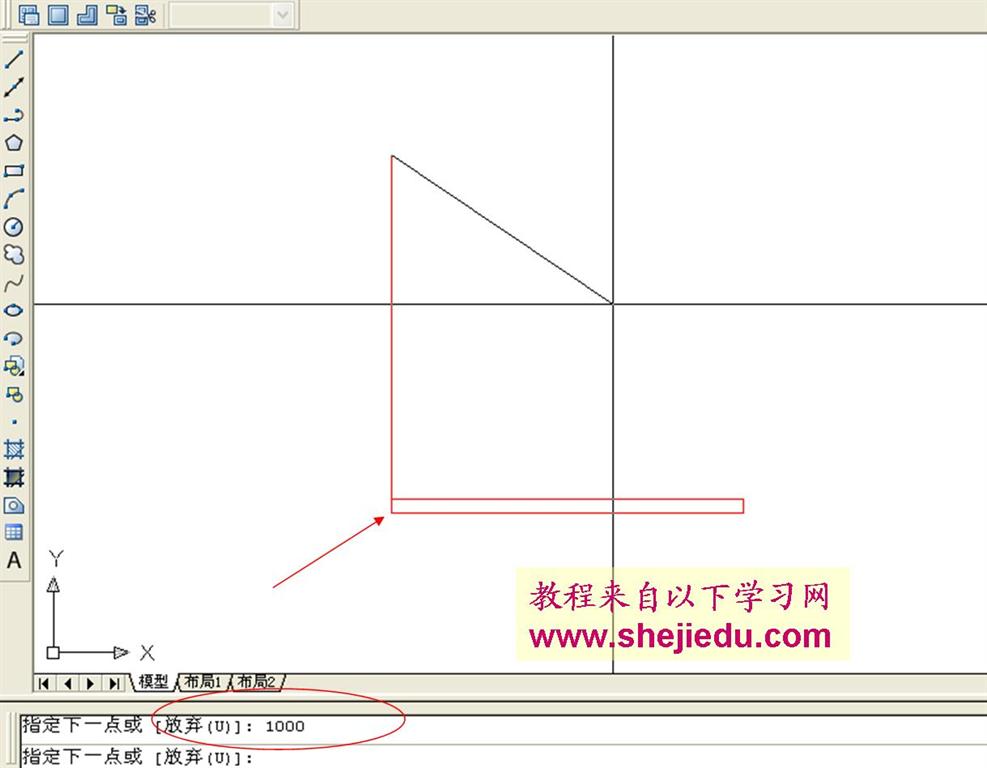Click the next layout tab arrow
987x768 pixels.
(x=91, y=683)
